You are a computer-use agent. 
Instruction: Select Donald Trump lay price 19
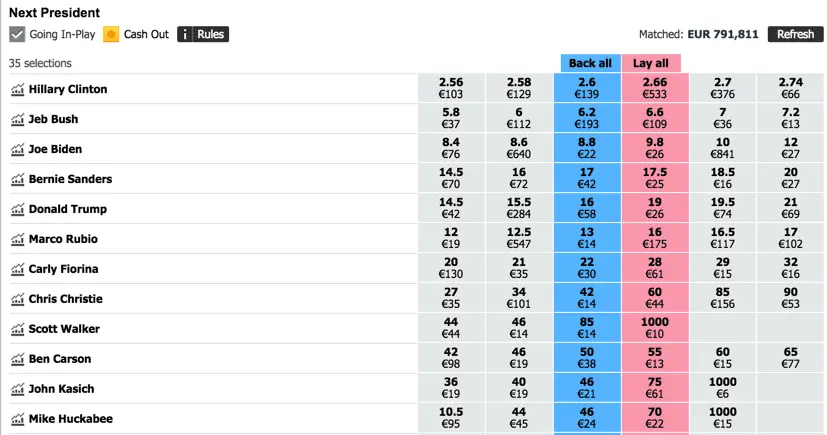[655, 208]
